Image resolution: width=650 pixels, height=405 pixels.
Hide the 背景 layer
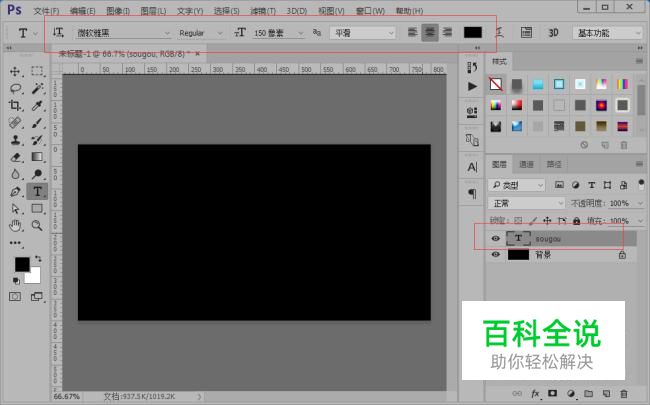tap(495, 255)
